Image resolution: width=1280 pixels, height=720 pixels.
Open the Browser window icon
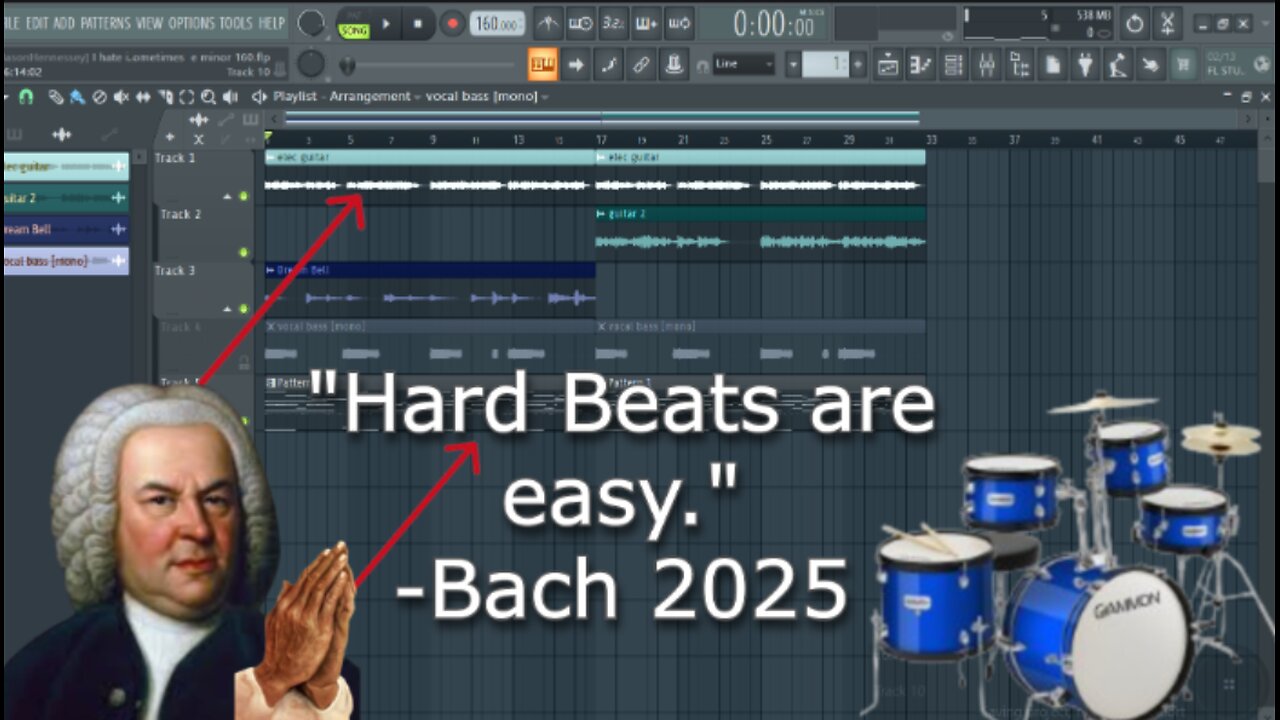click(x=1019, y=65)
